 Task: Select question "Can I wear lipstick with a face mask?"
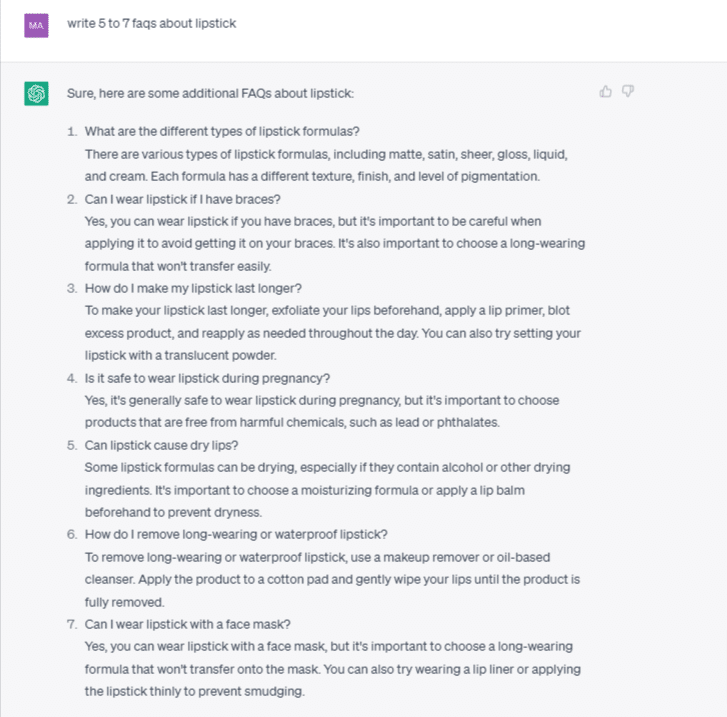[x=186, y=624]
